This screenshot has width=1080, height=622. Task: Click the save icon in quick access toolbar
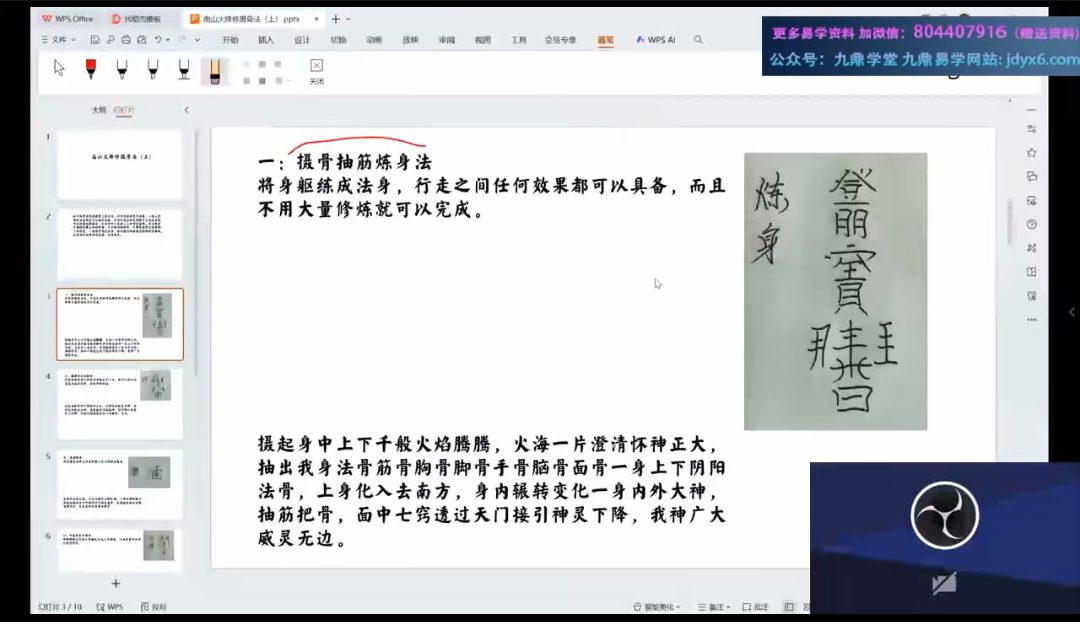pyautogui.click(x=95, y=40)
